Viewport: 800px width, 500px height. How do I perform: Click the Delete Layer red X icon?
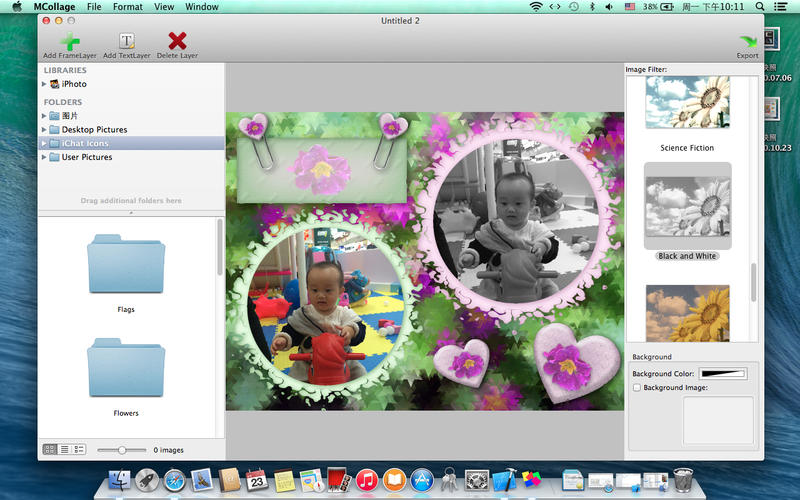point(177,41)
